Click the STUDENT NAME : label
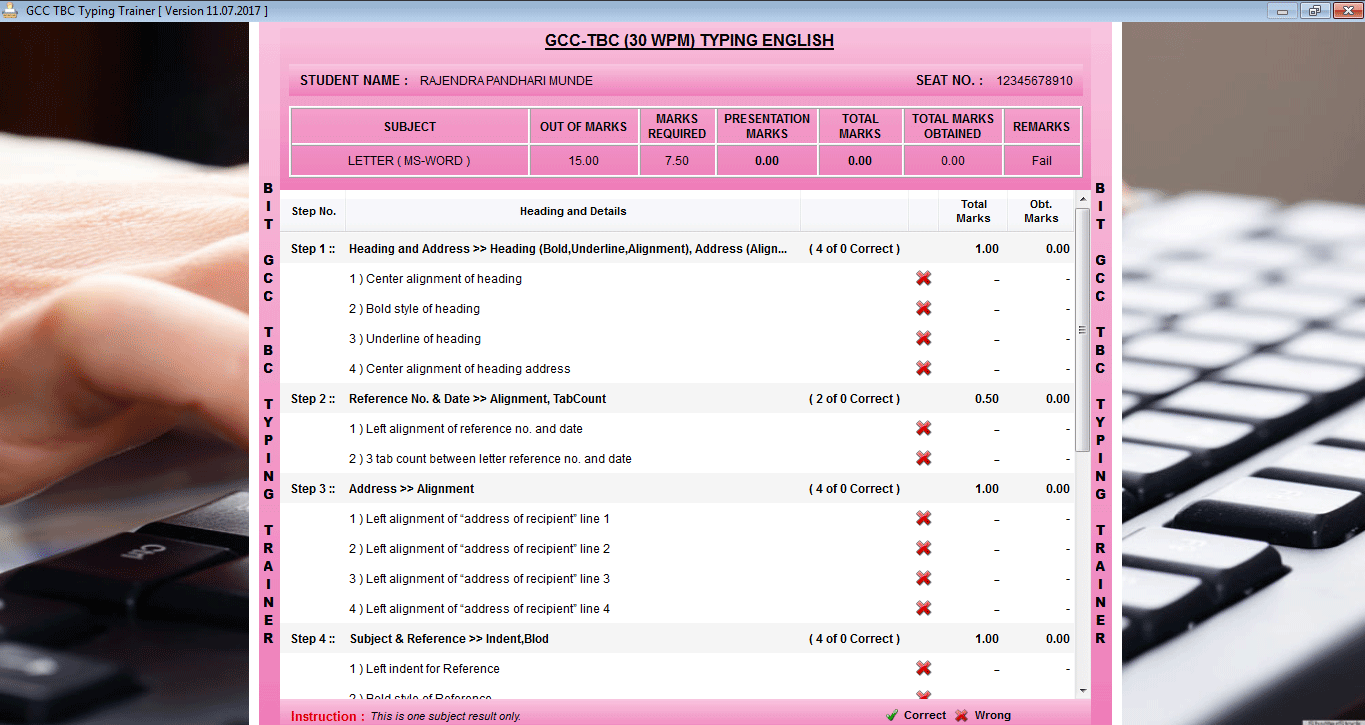Screen dimensions: 1365x725 pyautogui.click(x=354, y=80)
